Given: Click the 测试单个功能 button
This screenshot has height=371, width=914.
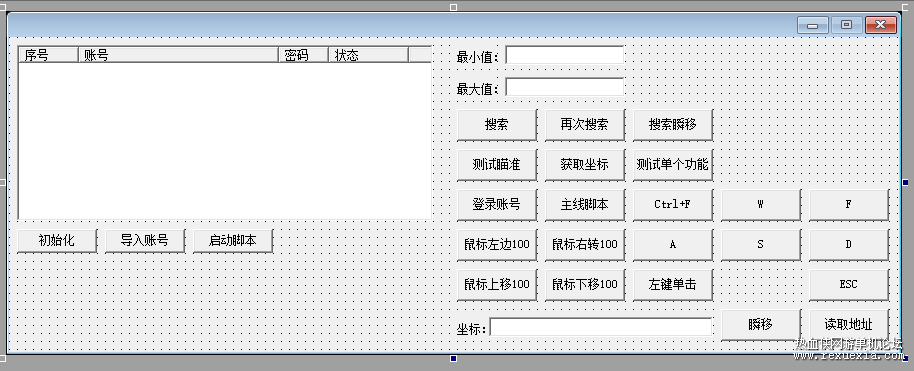Looking at the screenshot, I should [x=673, y=165].
